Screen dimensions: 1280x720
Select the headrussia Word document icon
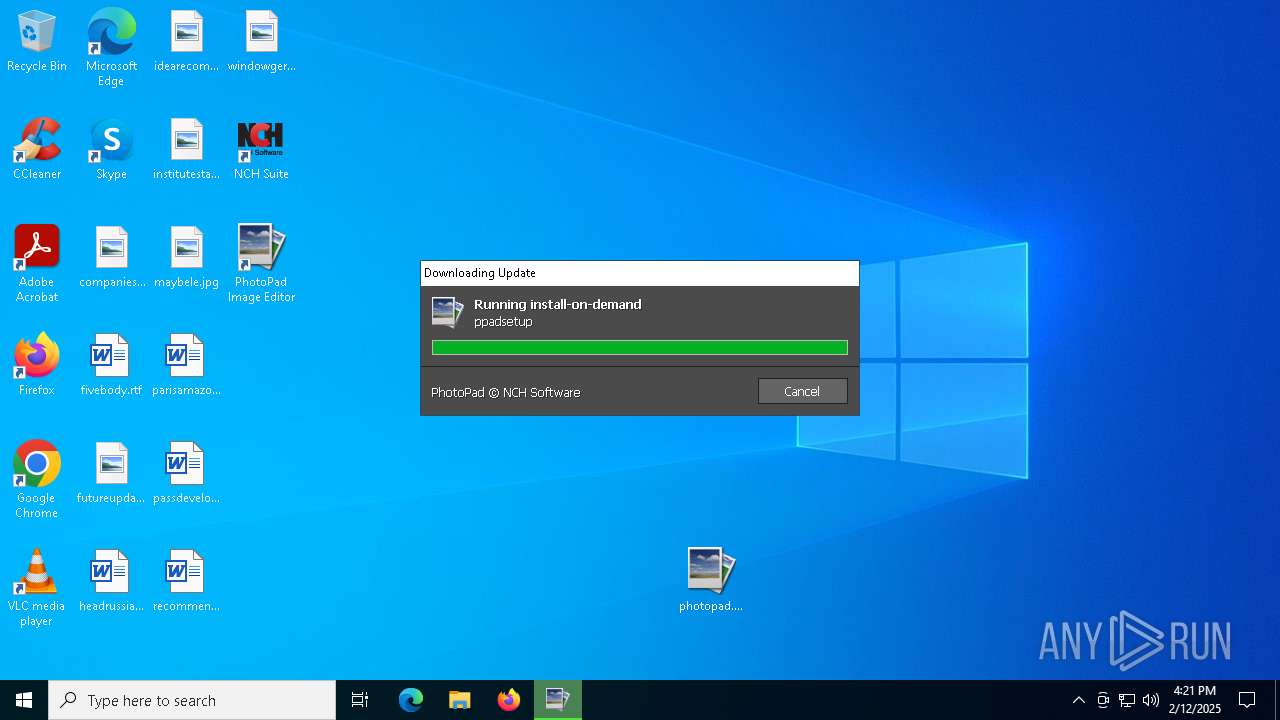pyautogui.click(x=111, y=582)
